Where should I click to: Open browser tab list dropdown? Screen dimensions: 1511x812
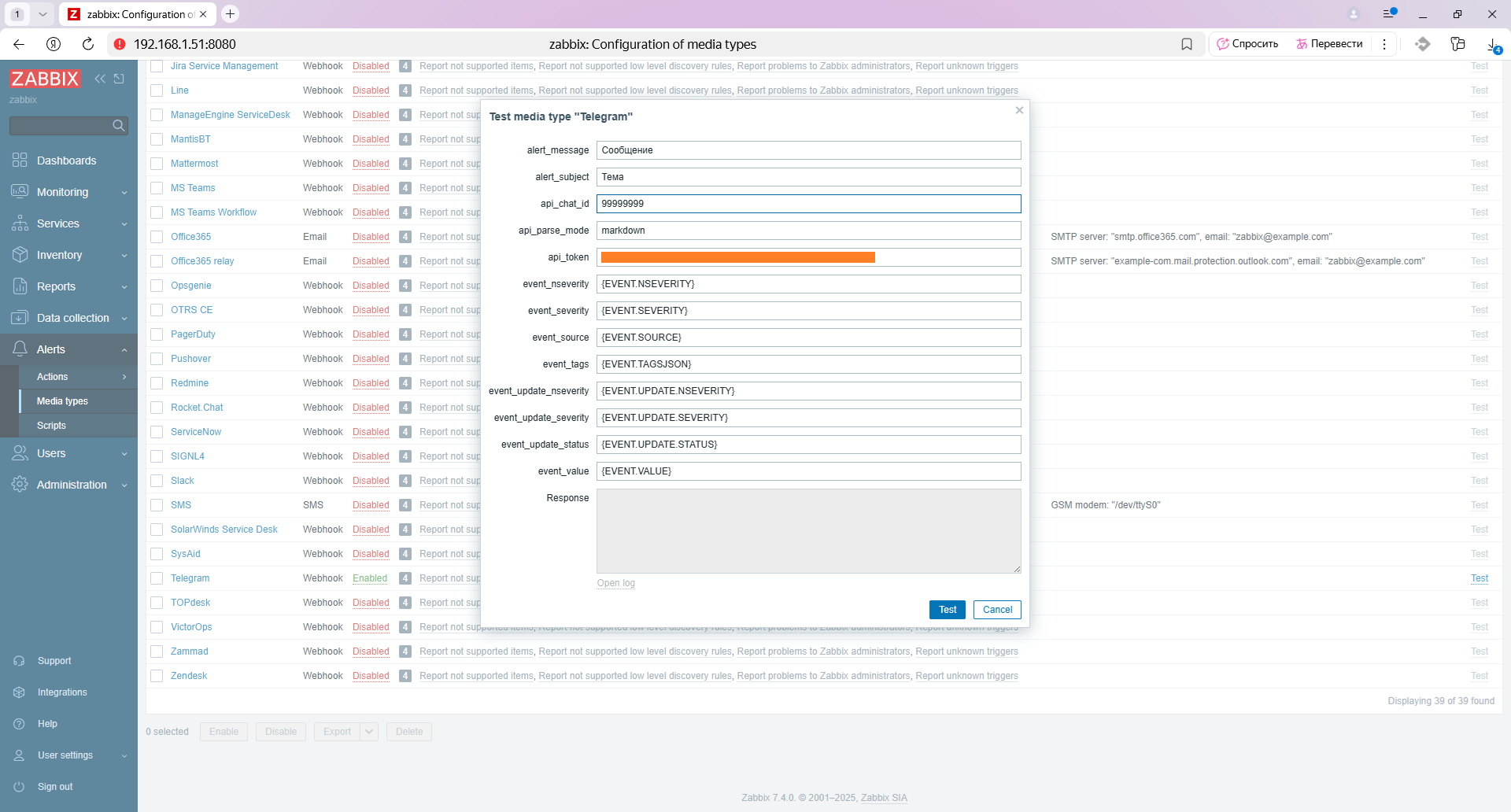[x=42, y=14]
